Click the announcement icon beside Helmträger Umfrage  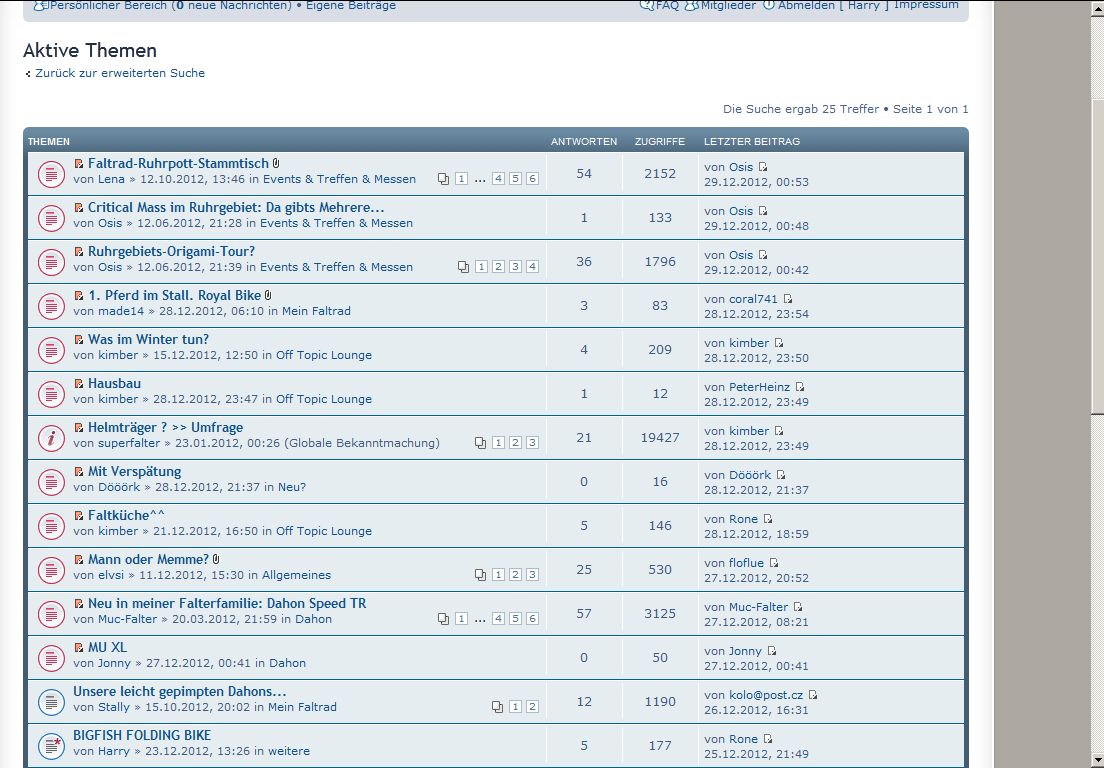click(51, 437)
